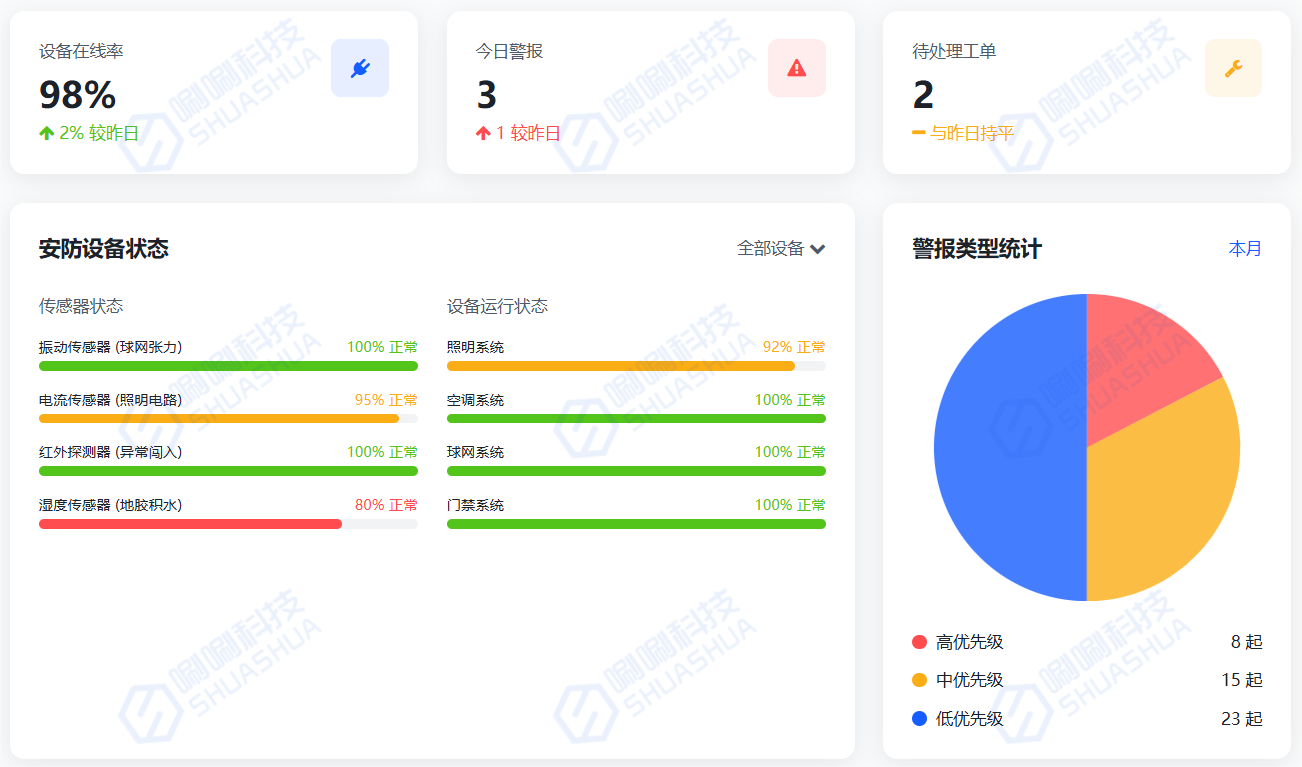Click the green up arrow beside 2% 较昨日

click(x=46, y=133)
